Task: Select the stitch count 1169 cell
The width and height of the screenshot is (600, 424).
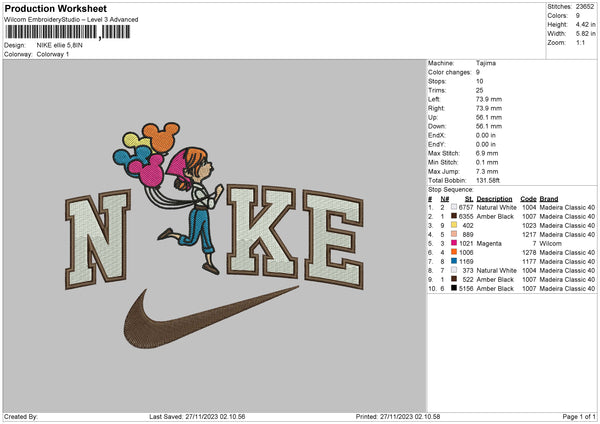Action: pos(466,261)
